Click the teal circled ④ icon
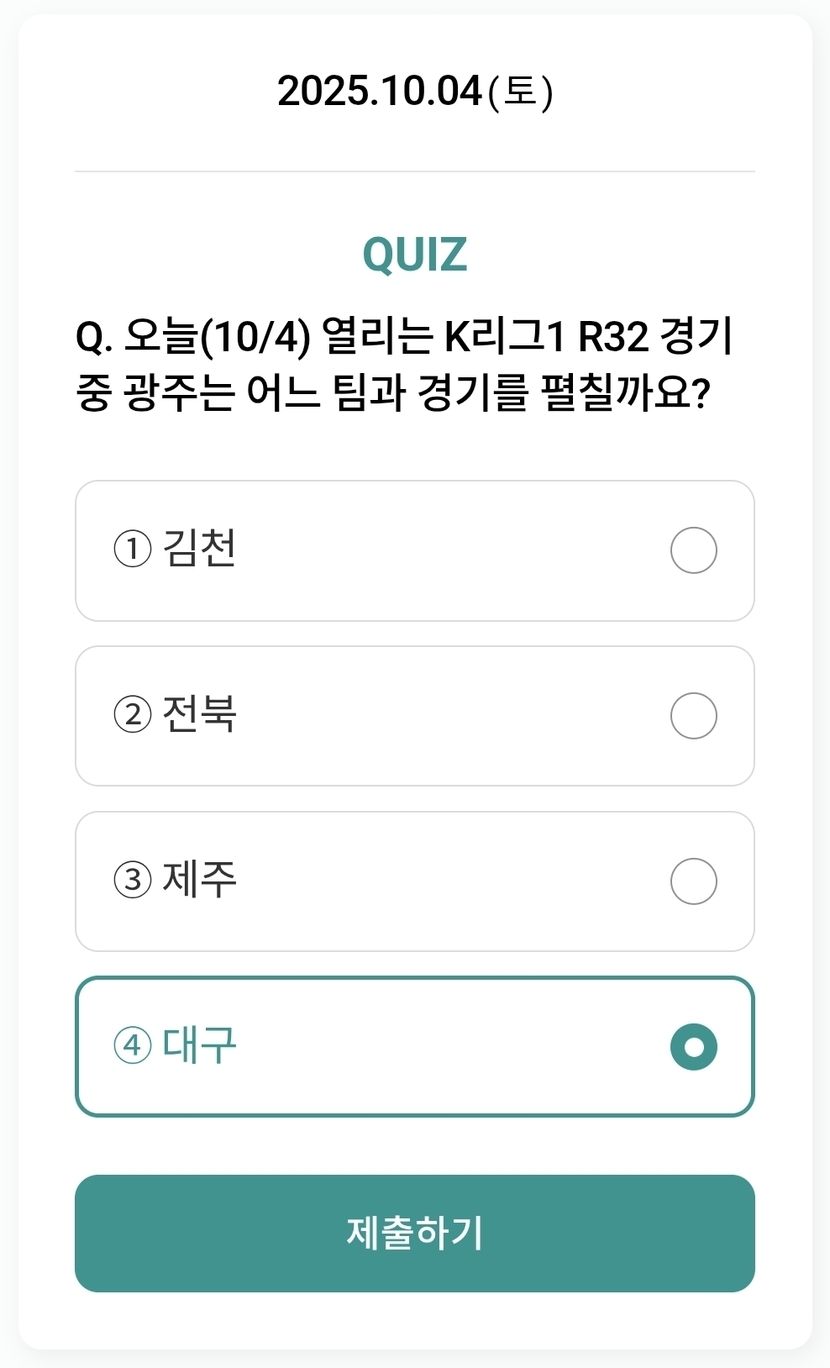The height and width of the screenshot is (1368, 830). pyautogui.click(x=131, y=1047)
